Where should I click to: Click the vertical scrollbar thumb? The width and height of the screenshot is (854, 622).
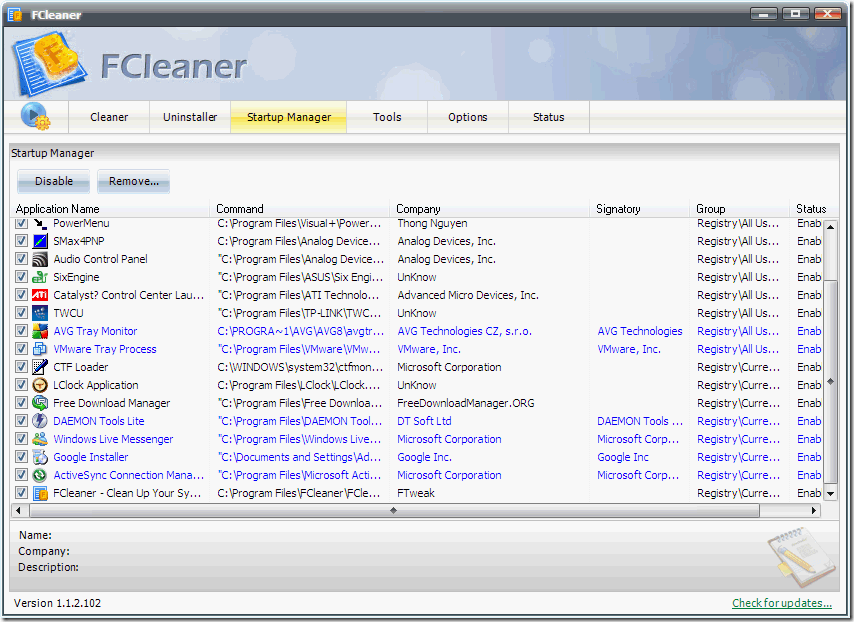coord(830,381)
